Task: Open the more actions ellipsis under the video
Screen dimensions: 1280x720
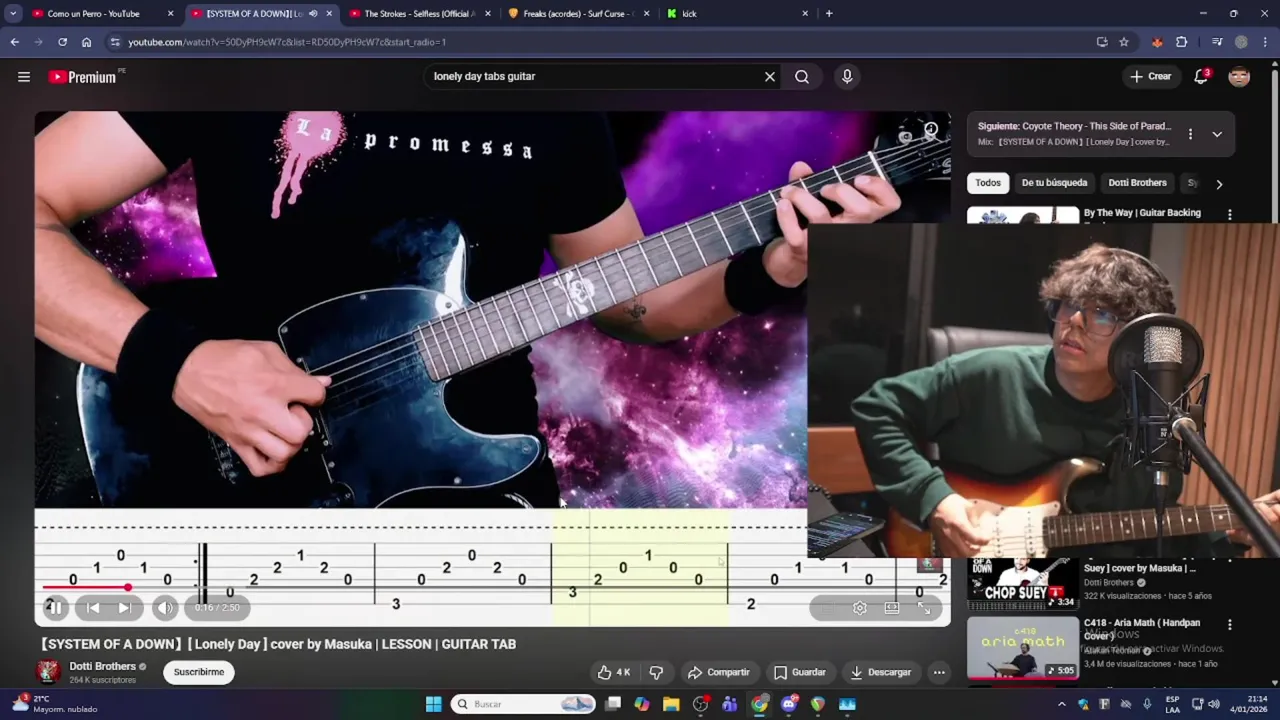Action: pos(939,672)
